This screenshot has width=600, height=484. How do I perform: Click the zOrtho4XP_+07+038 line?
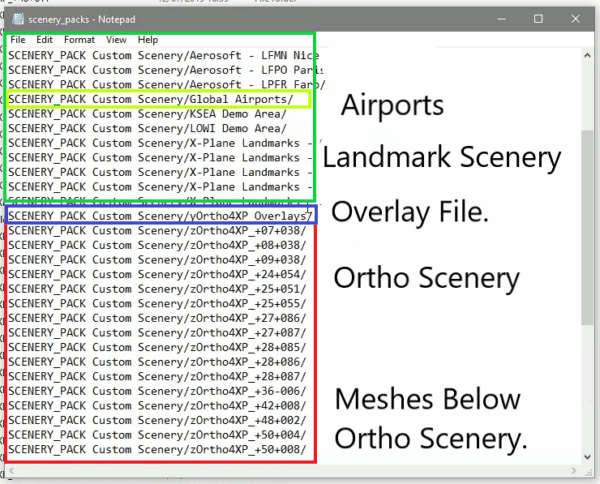point(157,231)
